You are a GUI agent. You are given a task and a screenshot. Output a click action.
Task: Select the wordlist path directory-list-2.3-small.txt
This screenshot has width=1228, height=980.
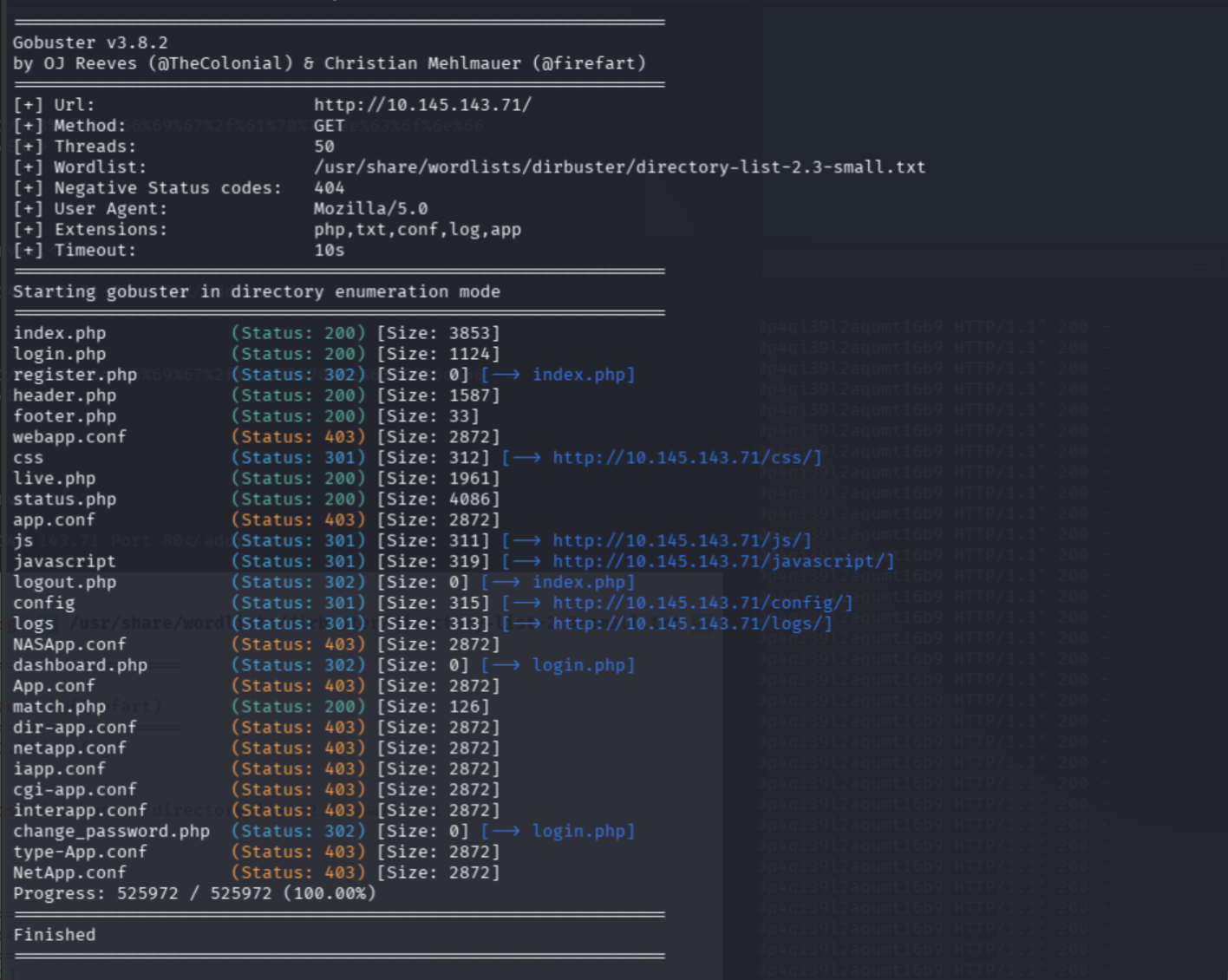coord(619,167)
